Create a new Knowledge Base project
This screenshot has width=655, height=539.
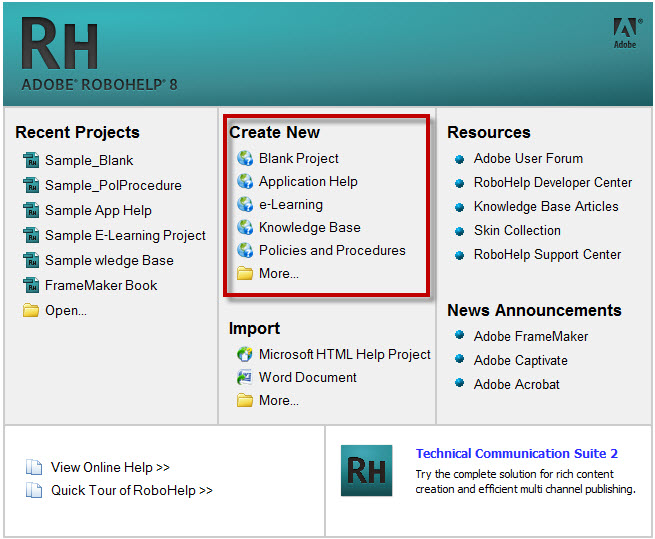pos(310,227)
